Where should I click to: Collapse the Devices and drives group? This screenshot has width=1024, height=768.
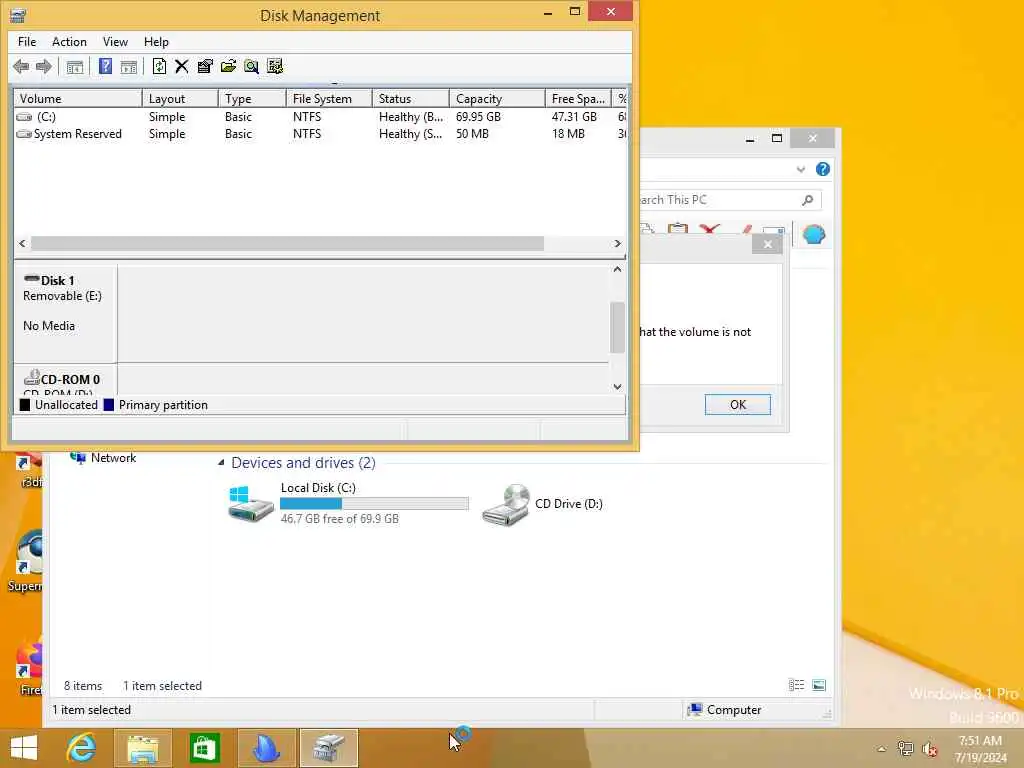point(221,463)
